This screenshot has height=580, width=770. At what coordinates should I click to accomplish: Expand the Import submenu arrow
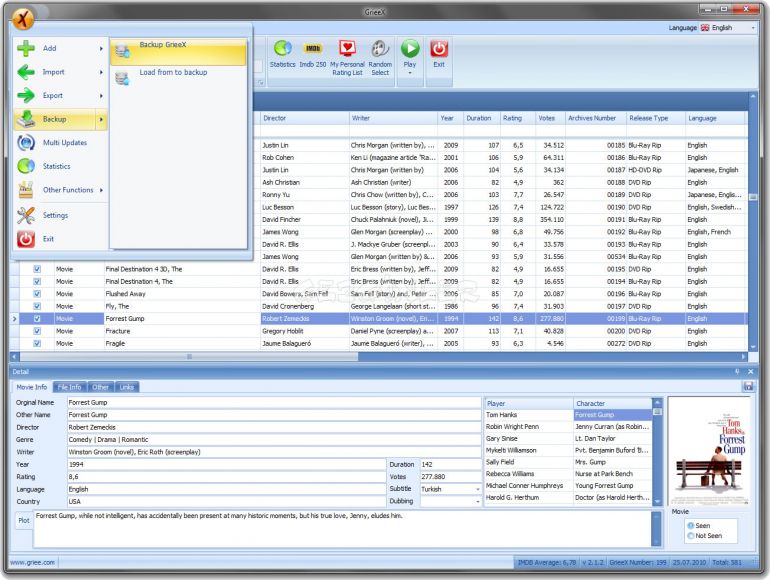point(101,72)
